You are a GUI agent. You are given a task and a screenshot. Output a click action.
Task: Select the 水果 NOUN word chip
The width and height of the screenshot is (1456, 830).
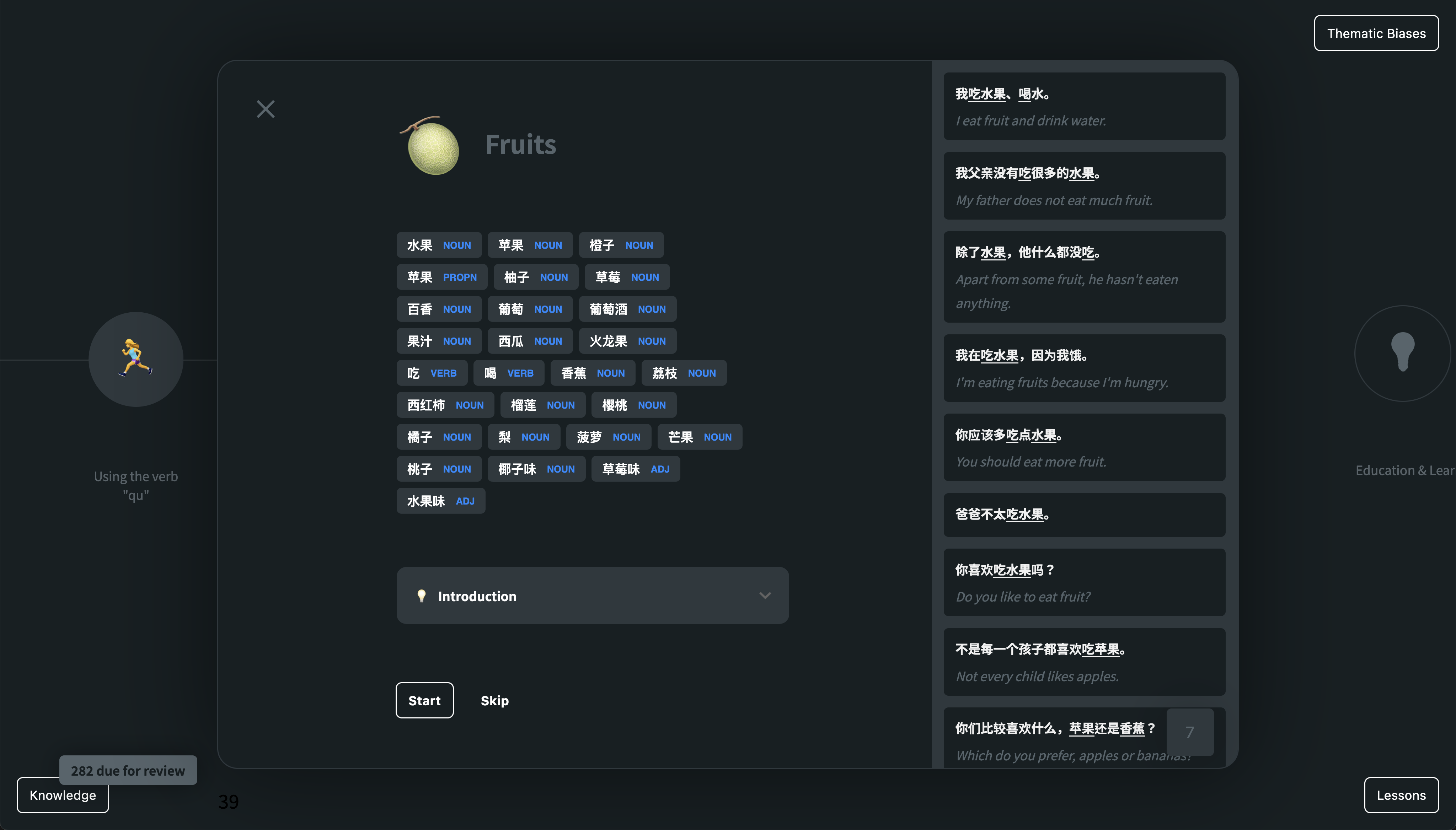click(x=439, y=245)
